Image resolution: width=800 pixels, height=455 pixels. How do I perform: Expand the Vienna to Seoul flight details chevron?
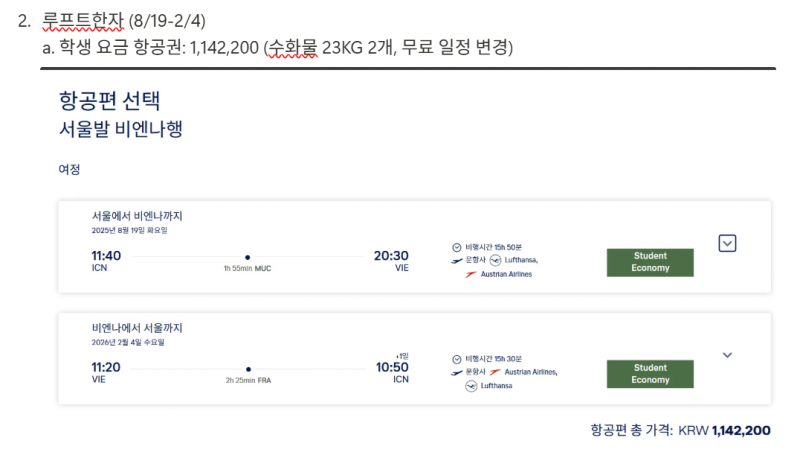(727, 355)
